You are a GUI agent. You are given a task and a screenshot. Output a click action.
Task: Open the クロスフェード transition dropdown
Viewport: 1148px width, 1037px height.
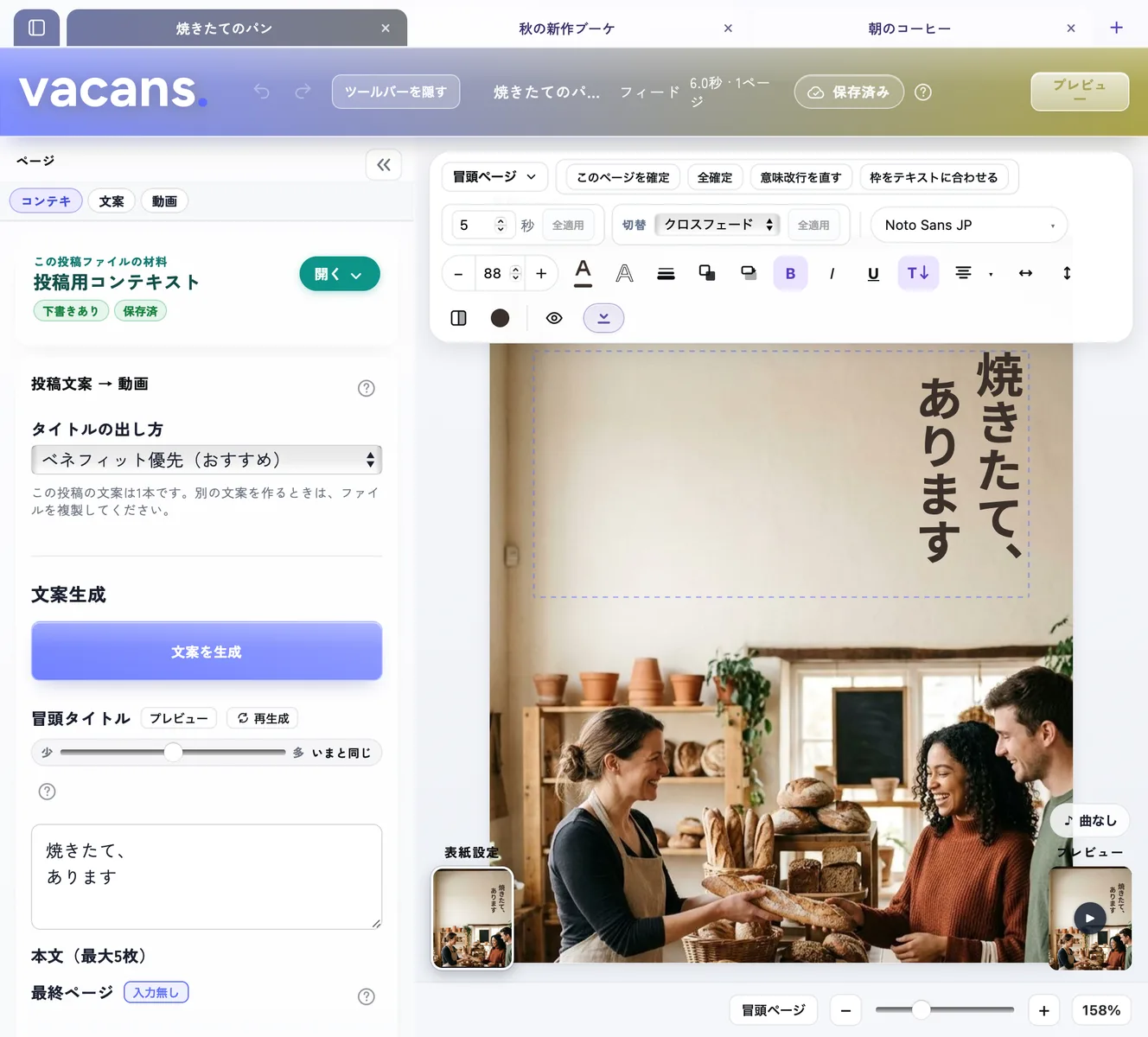[717, 225]
